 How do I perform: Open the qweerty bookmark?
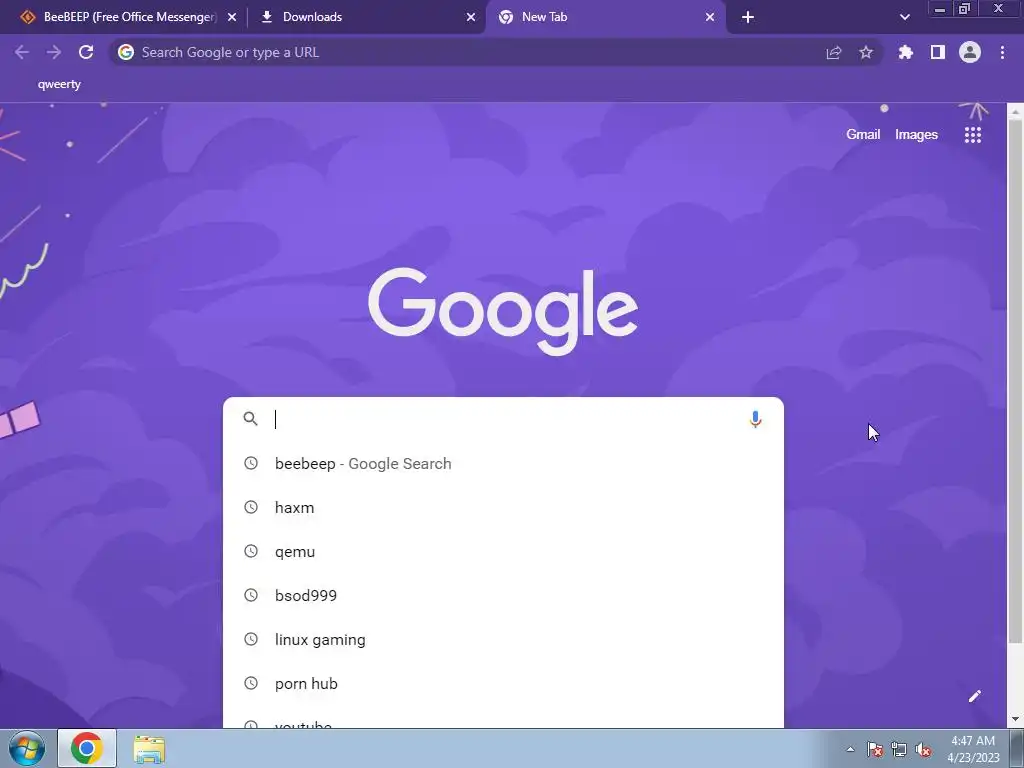pos(59,84)
